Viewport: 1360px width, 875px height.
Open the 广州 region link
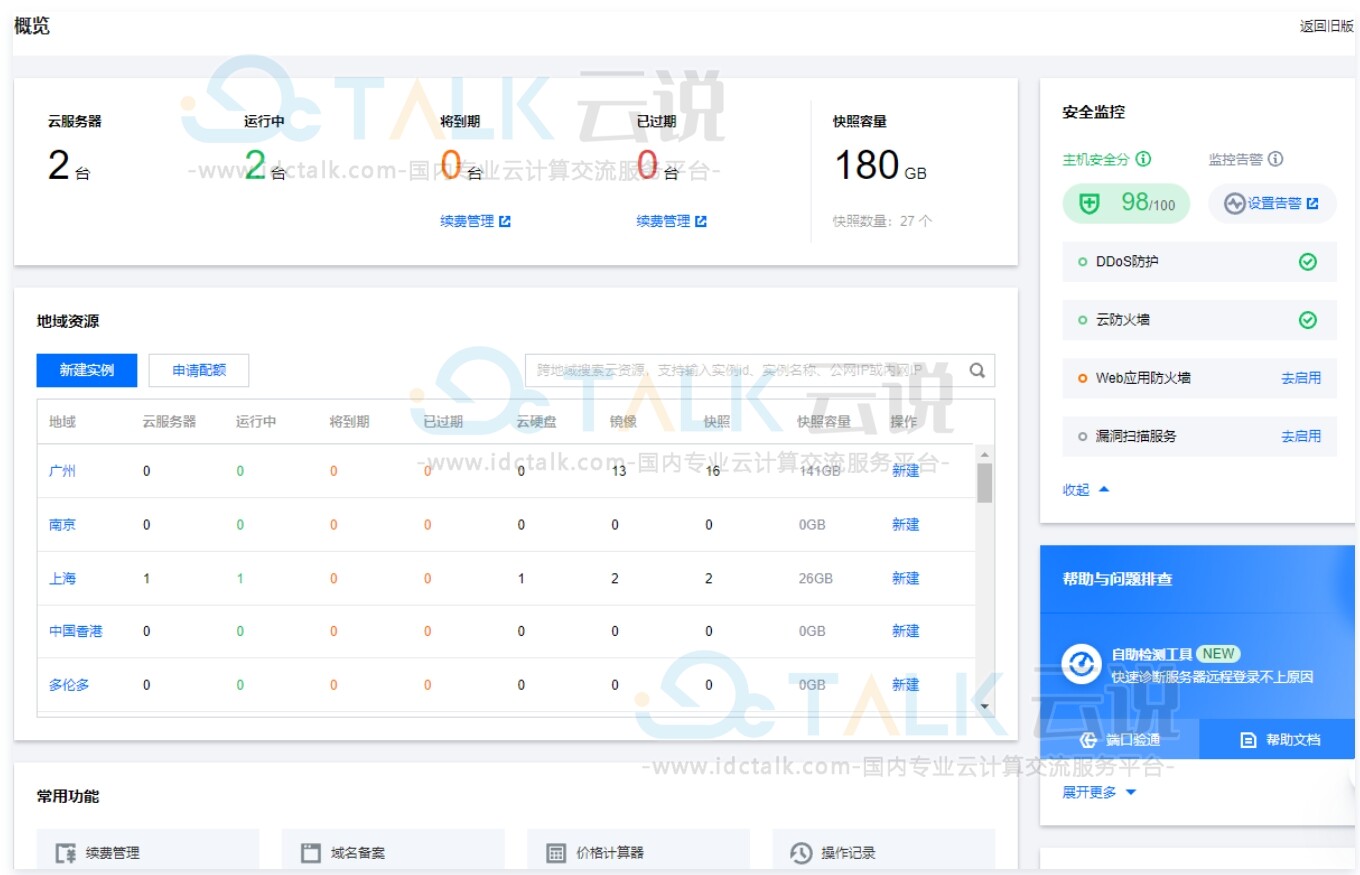(x=62, y=471)
